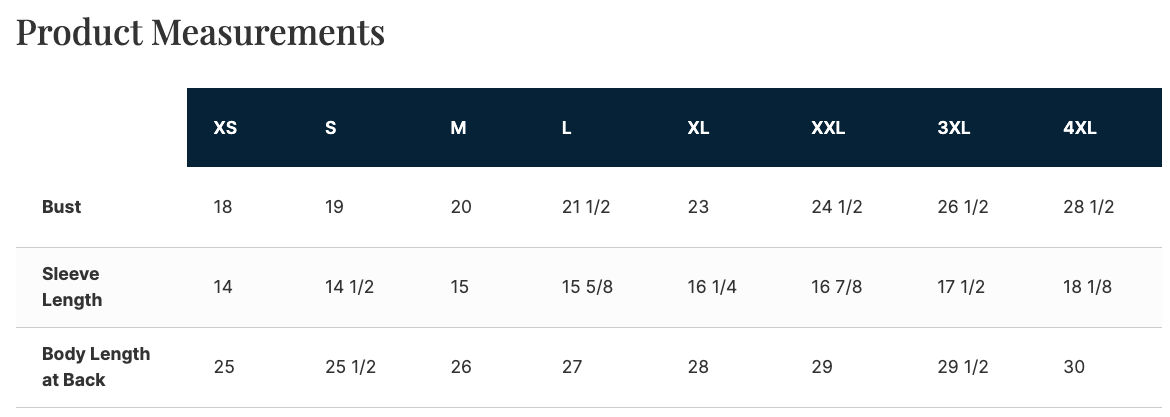Select the 3XL body length 29 1/2

coord(962,367)
